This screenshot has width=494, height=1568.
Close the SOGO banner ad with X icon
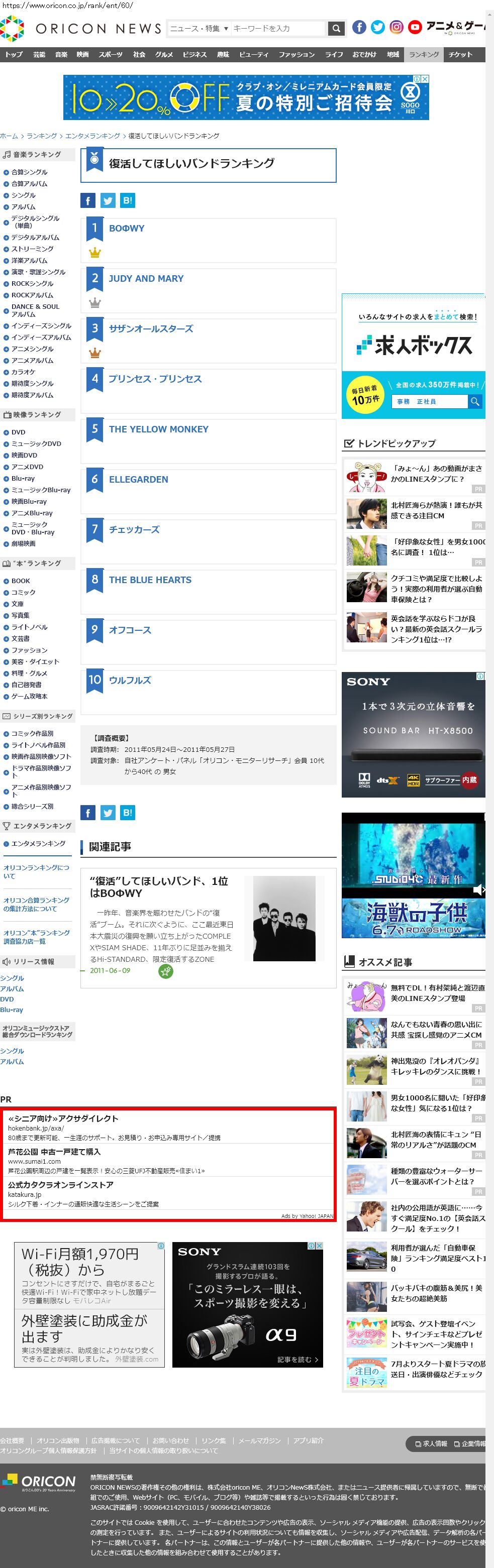425,79
